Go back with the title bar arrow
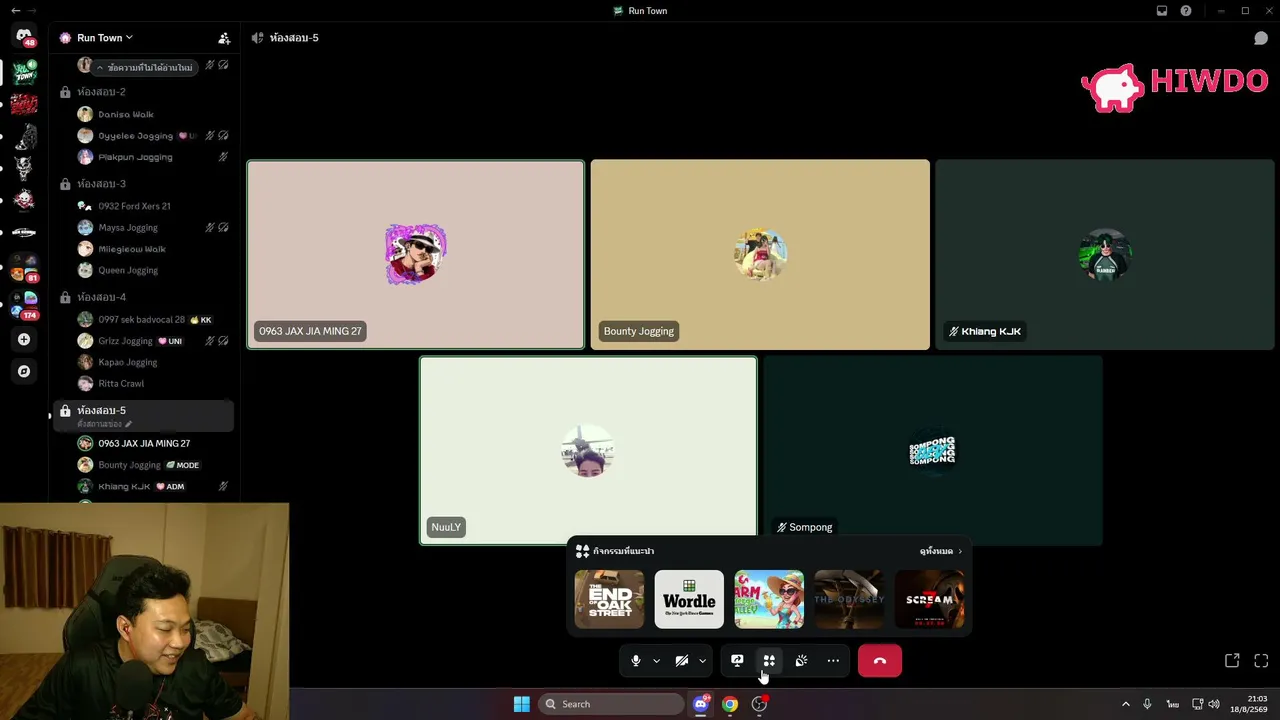The height and width of the screenshot is (720, 1280). coord(15,11)
